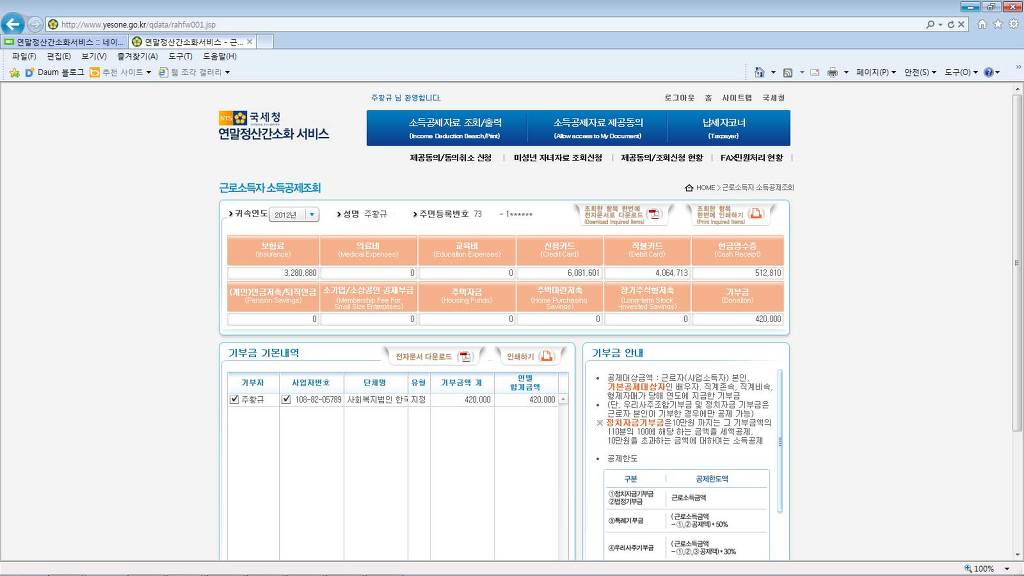This screenshot has width=1024, height=576.
Task: Expand the 도구(O) command bar dropdown
Action: [x=961, y=72]
